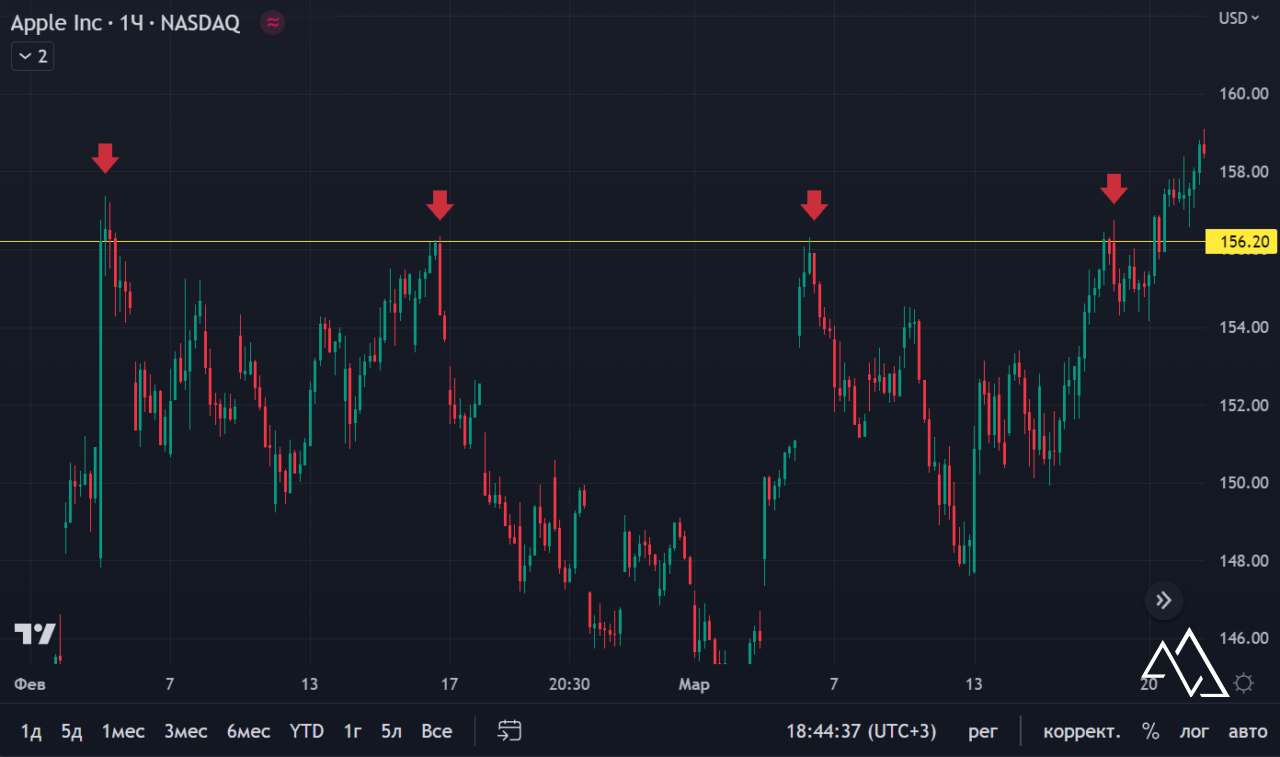Image resolution: width=1280 pixels, height=757 pixels.
Task: Expand the collapsed indicators legend showing 2
Action: [32, 56]
